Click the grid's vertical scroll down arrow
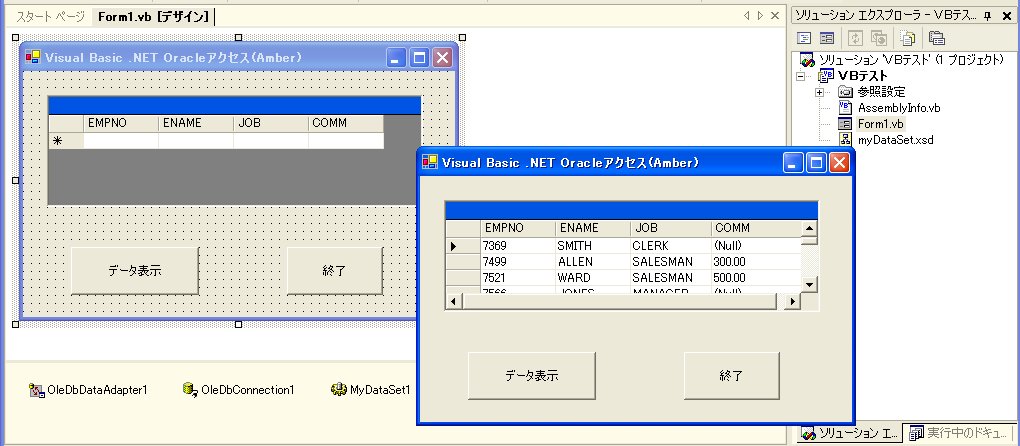This screenshot has width=1020, height=446. [809, 285]
